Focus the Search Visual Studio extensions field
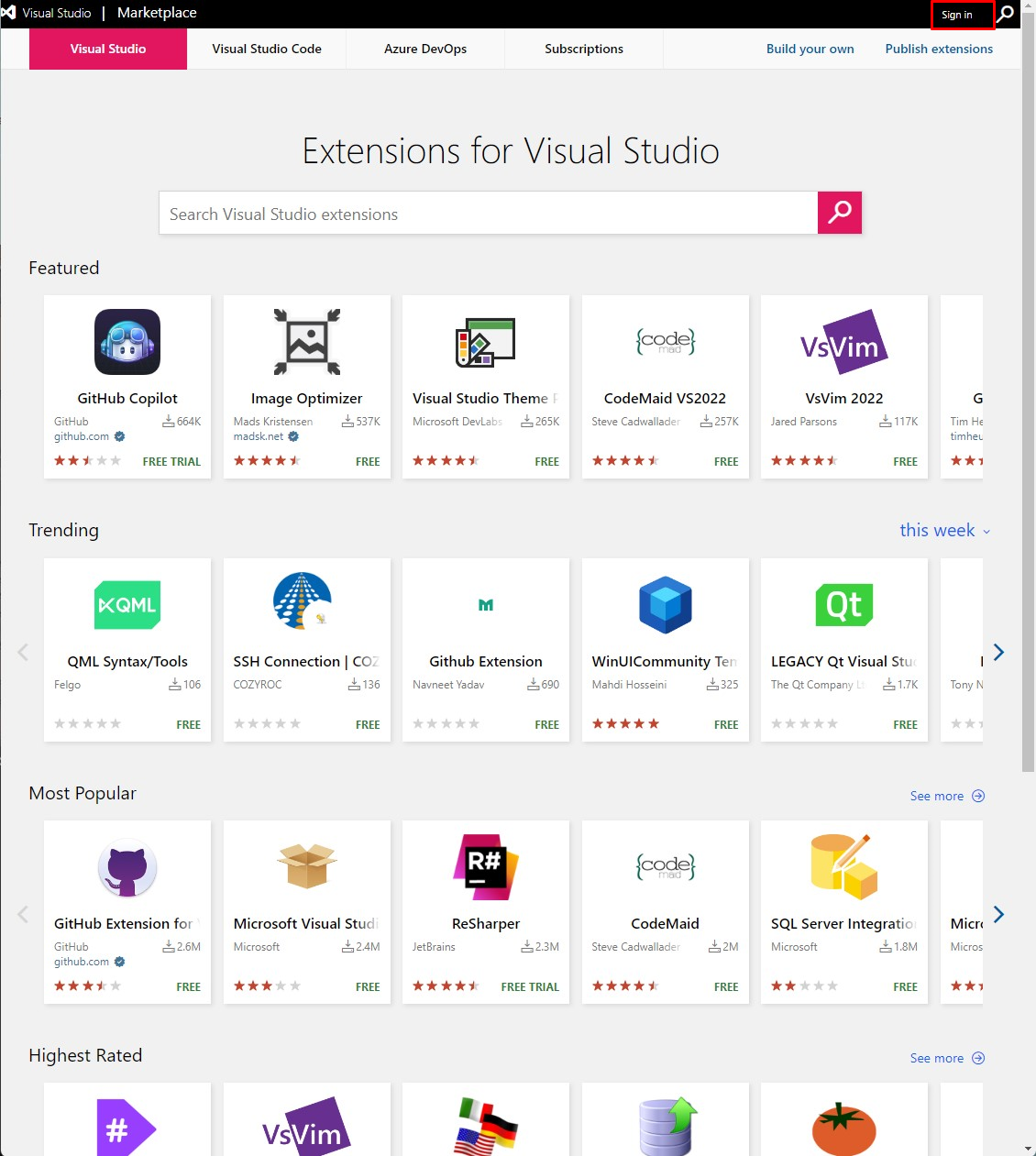The width and height of the screenshot is (1036, 1156). (x=489, y=213)
